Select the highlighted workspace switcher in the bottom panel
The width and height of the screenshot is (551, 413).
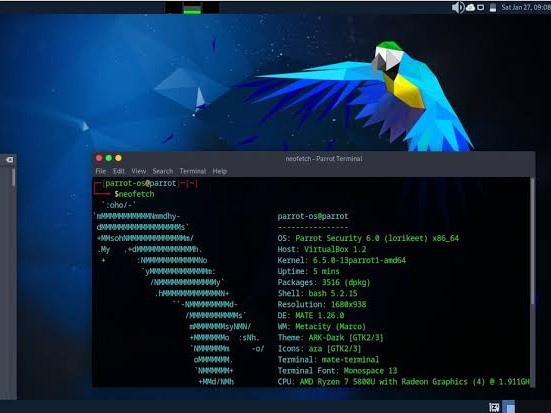[508, 407]
